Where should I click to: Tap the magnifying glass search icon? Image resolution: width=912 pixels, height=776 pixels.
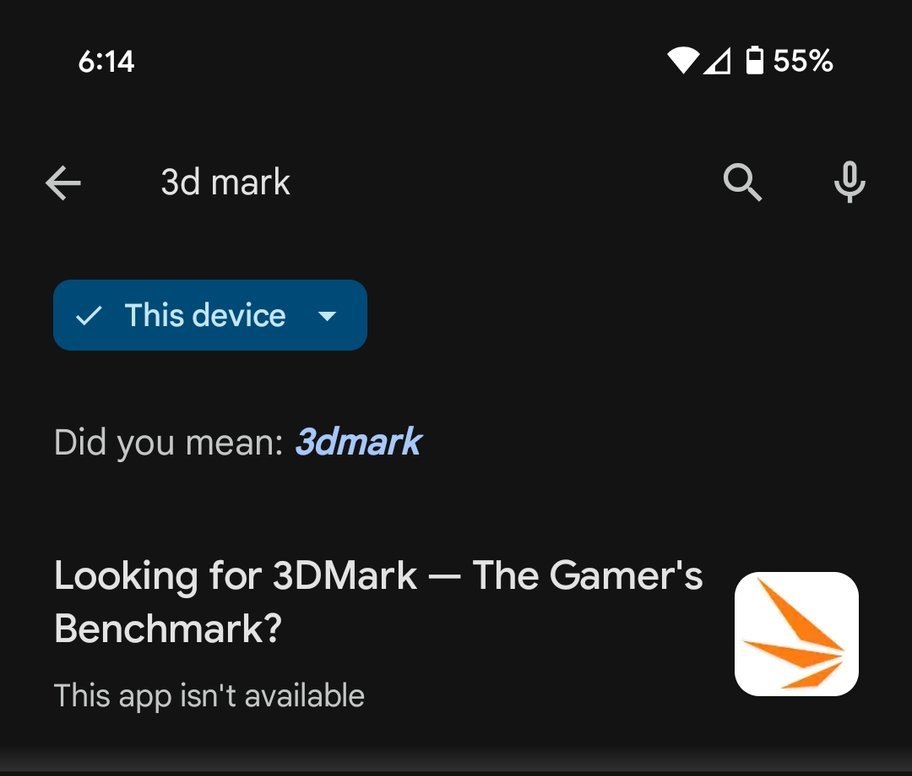[x=742, y=182]
